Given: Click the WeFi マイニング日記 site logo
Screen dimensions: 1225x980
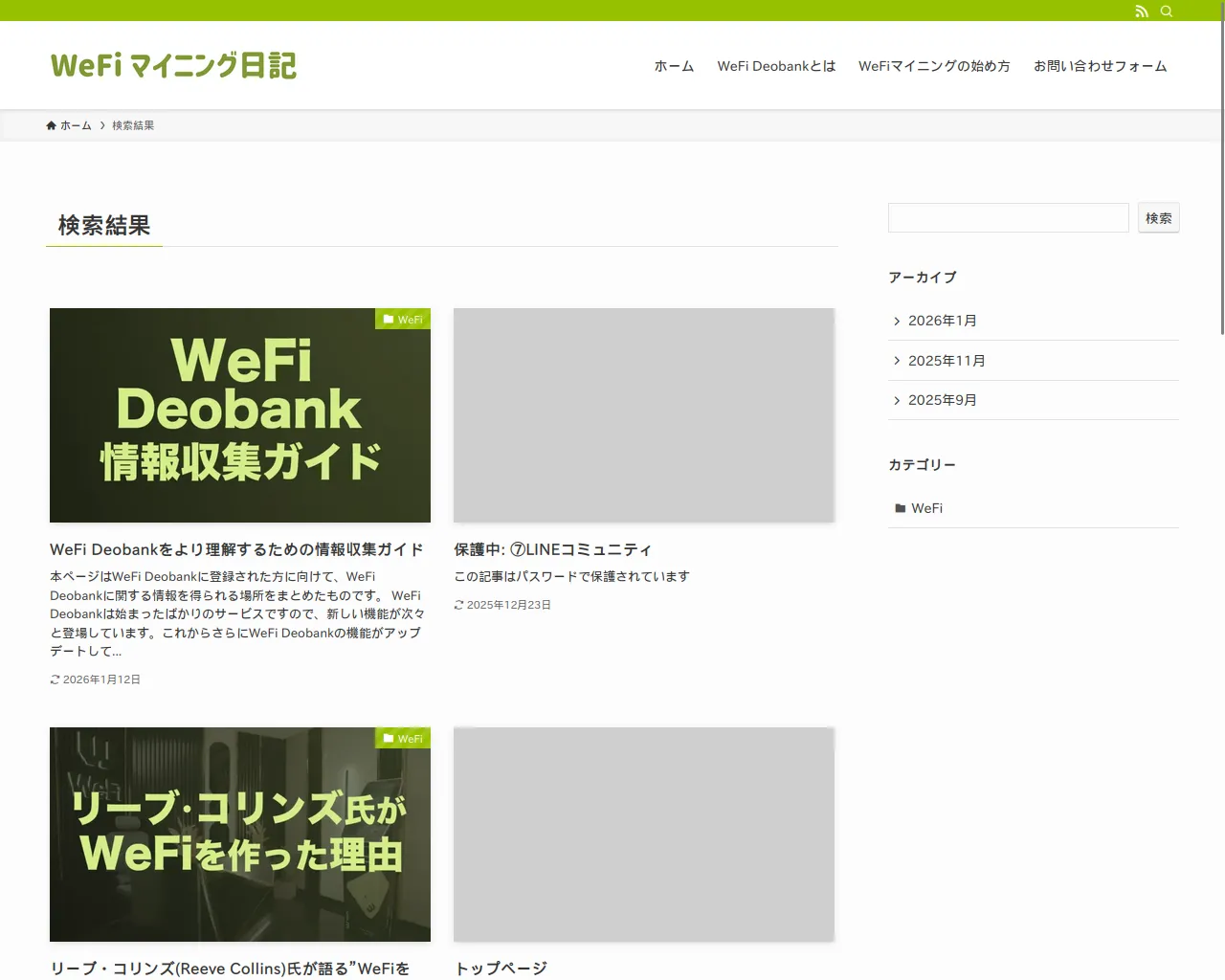Looking at the screenshot, I should 173,65.
